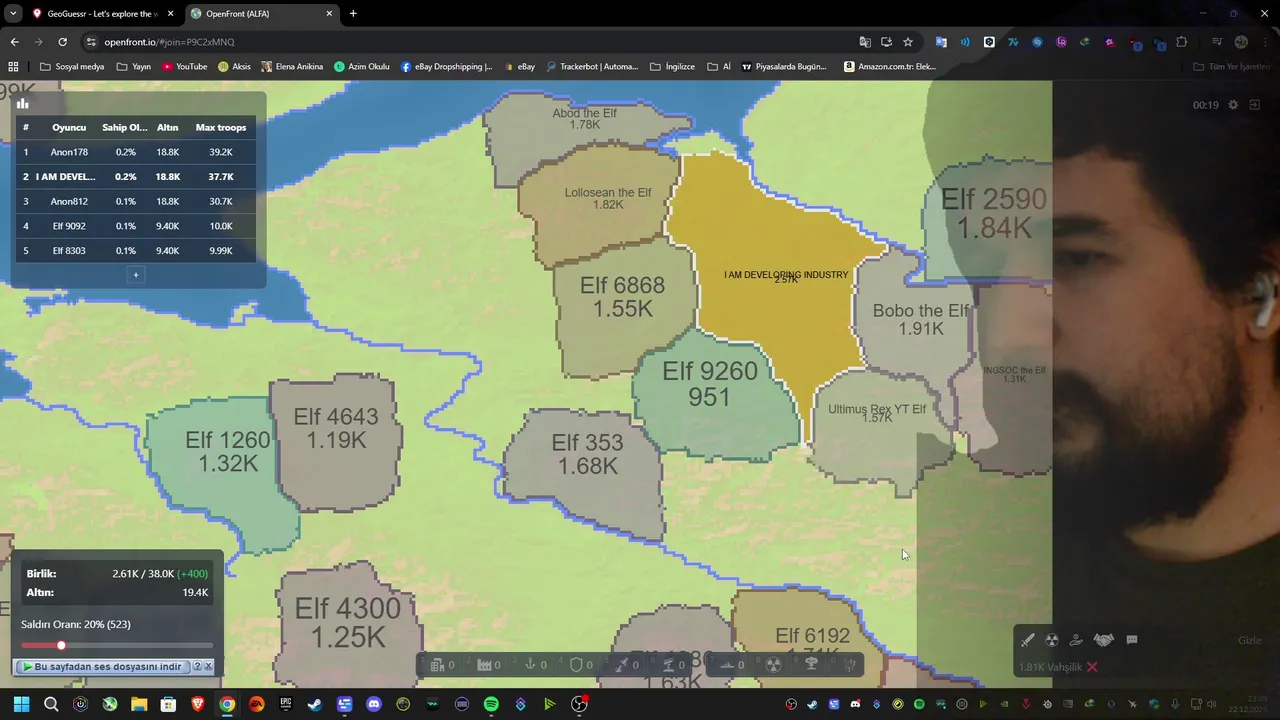This screenshot has height=720, width=1280.
Task: Open OBS Studio from the taskbar
Action: pos(579,704)
